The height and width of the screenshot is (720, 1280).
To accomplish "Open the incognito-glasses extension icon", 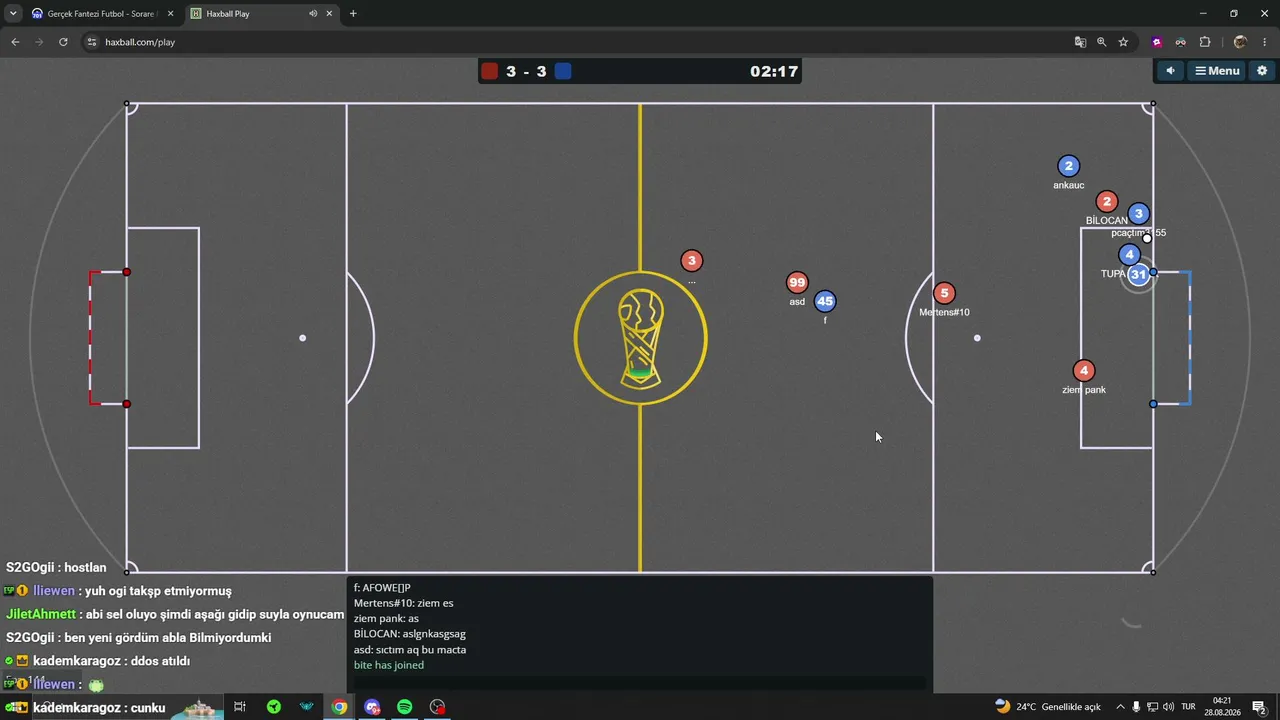I will [x=1180, y=42].
